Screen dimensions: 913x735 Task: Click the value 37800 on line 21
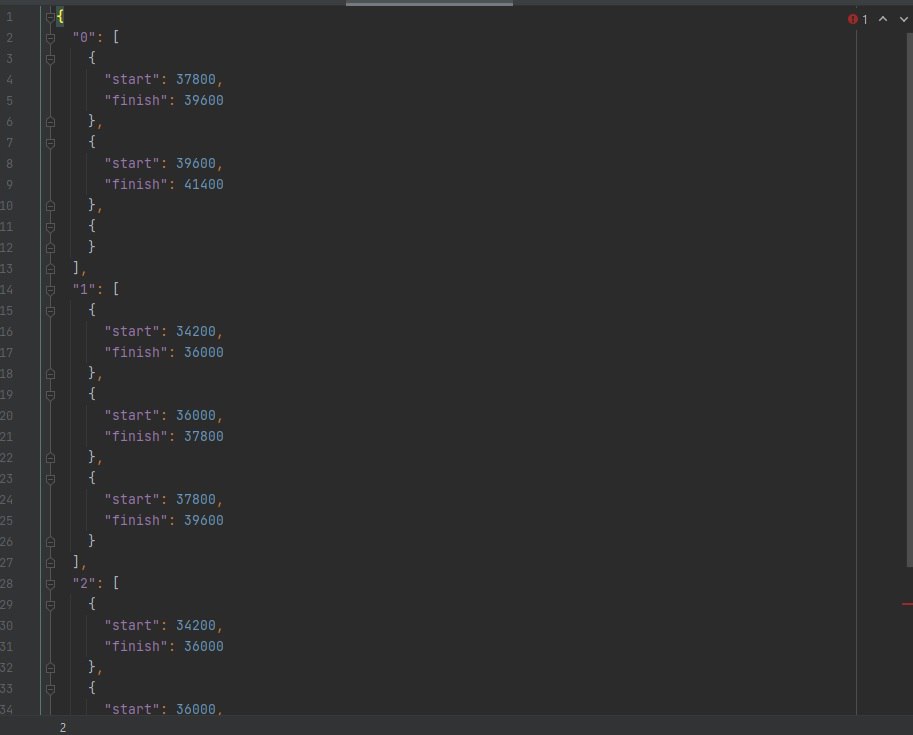pyautogui.click(x=203, y=436)
